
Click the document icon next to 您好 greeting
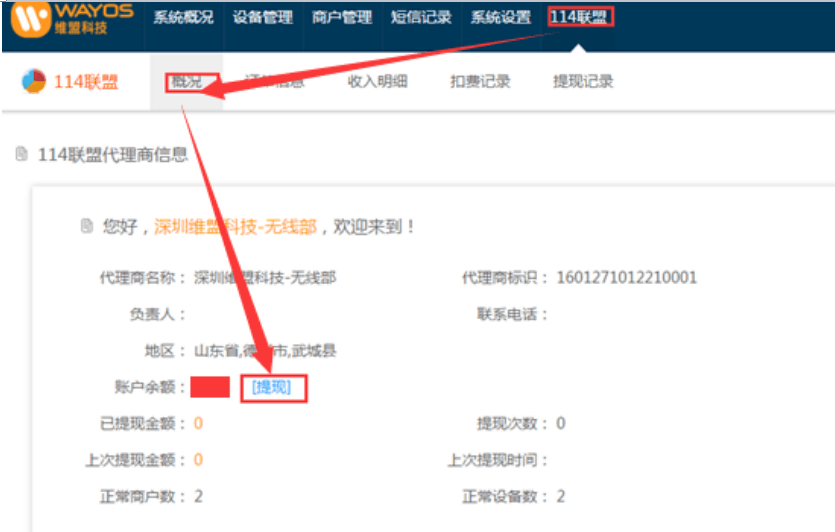87,226
